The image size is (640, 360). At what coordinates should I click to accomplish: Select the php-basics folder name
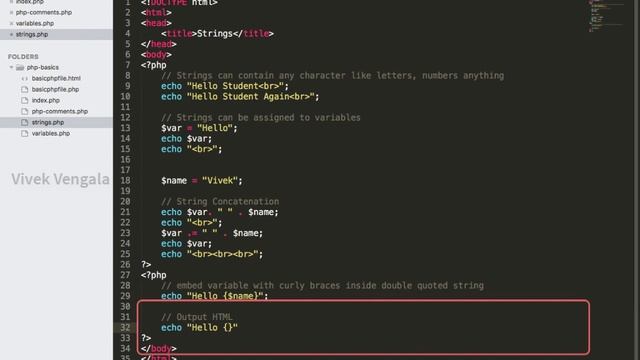pyautogui.click(x=43, y=67)
